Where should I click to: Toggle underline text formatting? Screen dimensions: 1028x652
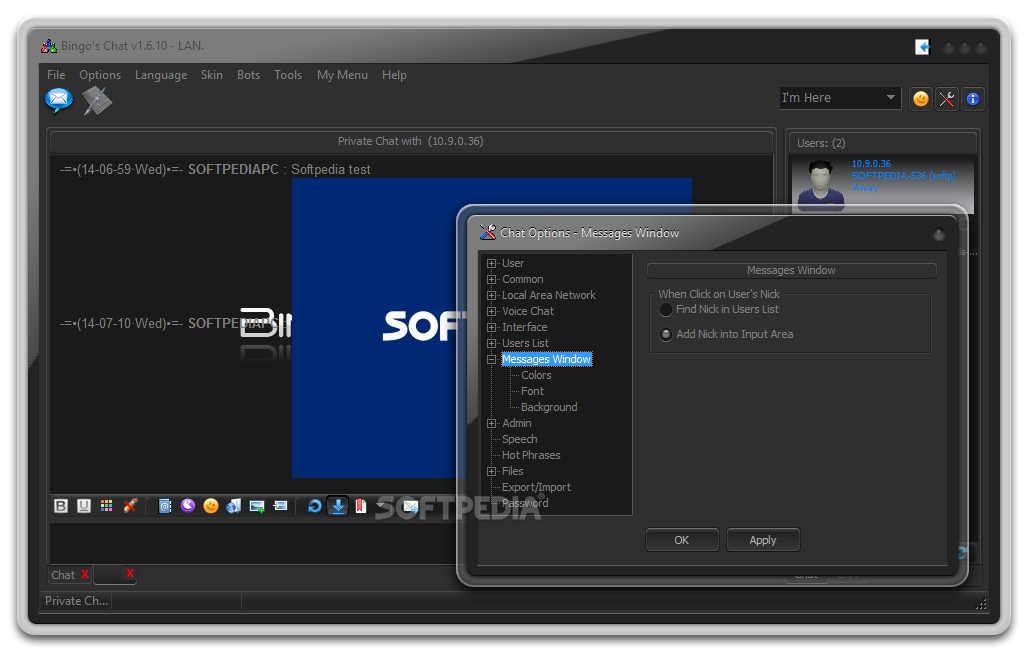point(84,506)
